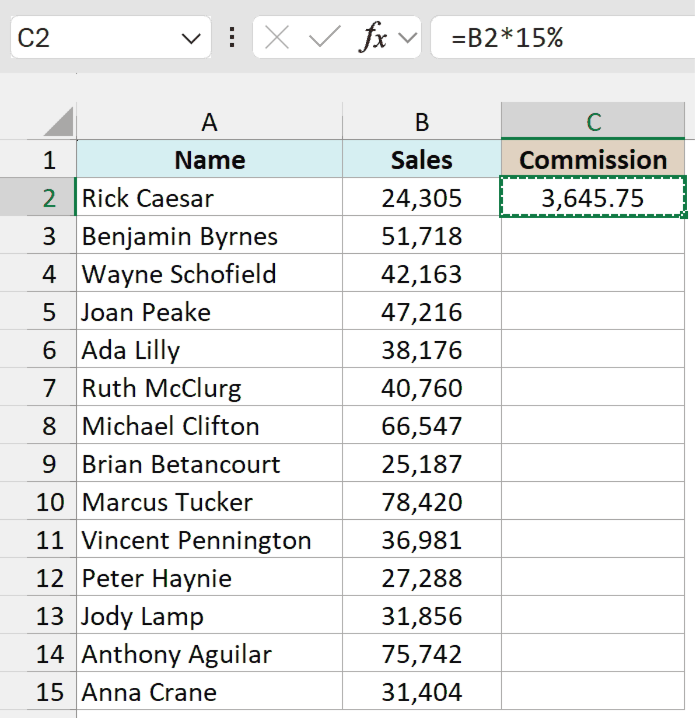Click the Enter checkmark formula button
Image resolution: width=695 pixels, height=718 pixels.
[324, 37]
